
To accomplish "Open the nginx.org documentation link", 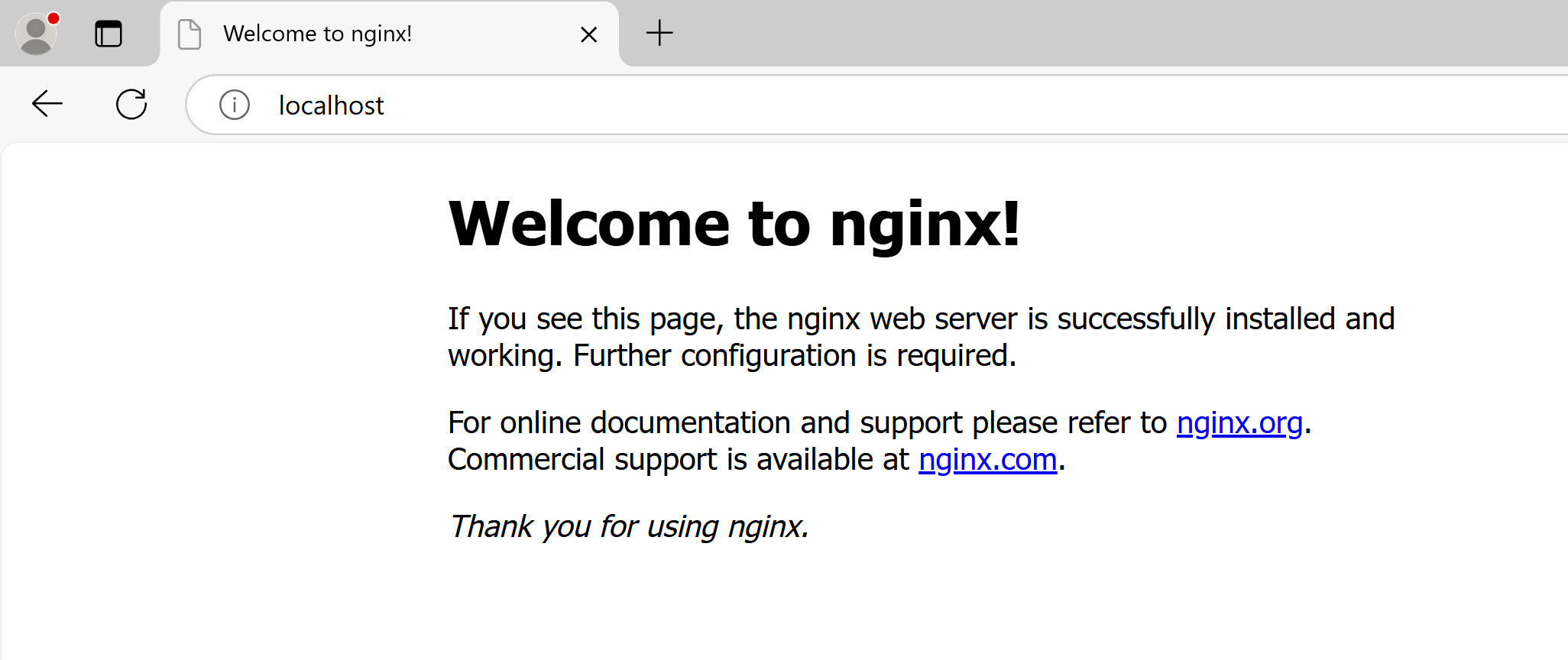I will coord(1239,422).
